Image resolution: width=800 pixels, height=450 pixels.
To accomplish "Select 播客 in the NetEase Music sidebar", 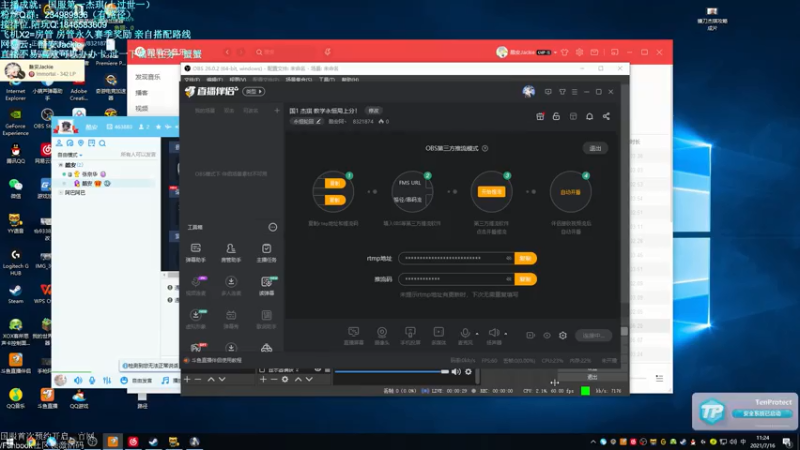I will 141,93.
